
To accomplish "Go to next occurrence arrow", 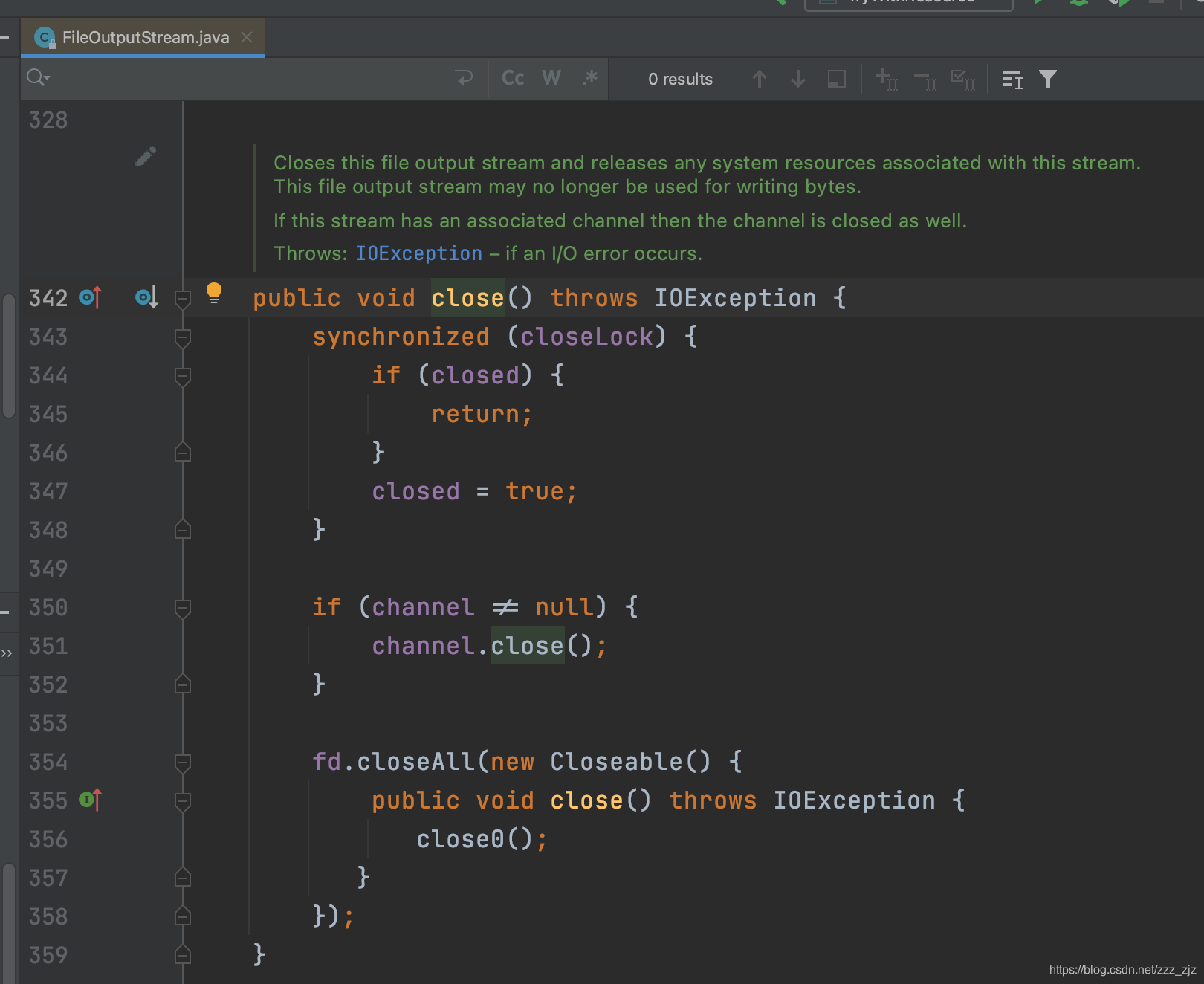I will click(x=798, y=79).
